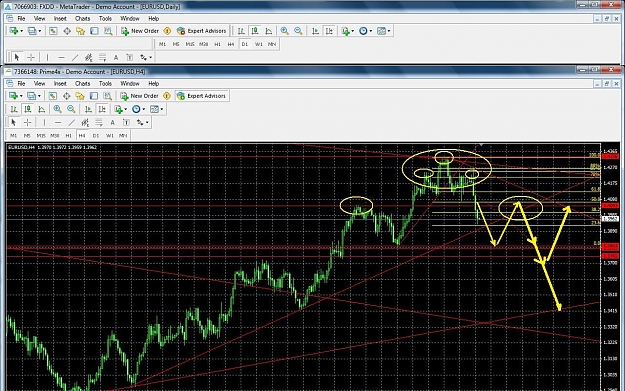
Task: Zoom out the chart in the FXDD window
Action: 298,31
